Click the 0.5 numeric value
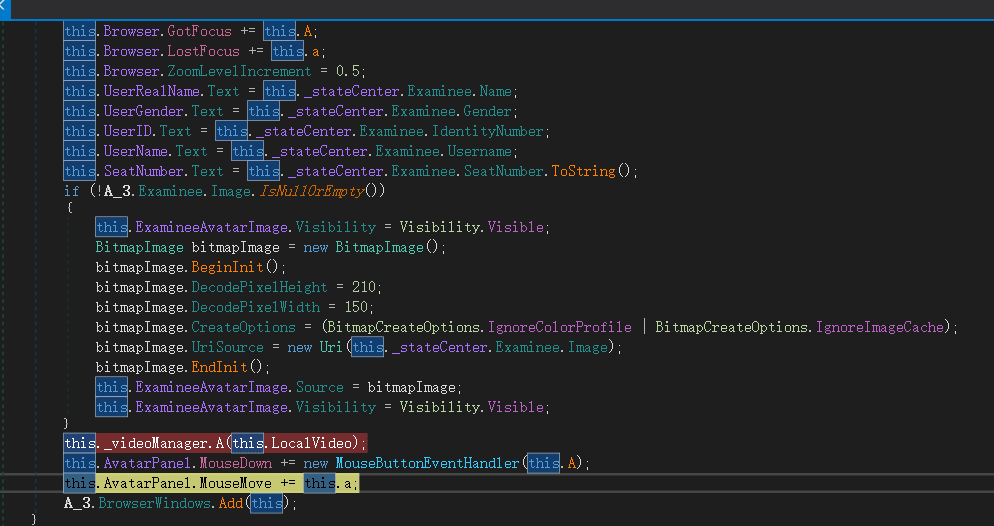This screenshot has width=994, height=526. coord(348,72)
